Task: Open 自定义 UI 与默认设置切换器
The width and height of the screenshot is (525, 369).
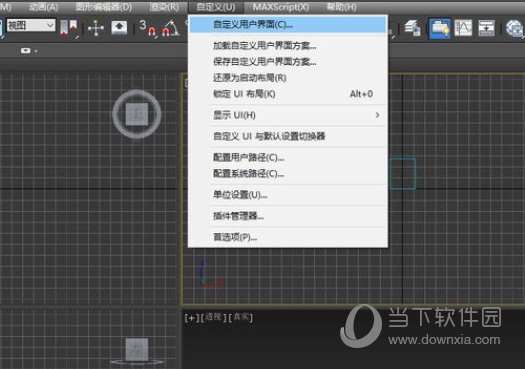Action: point(288,136)
